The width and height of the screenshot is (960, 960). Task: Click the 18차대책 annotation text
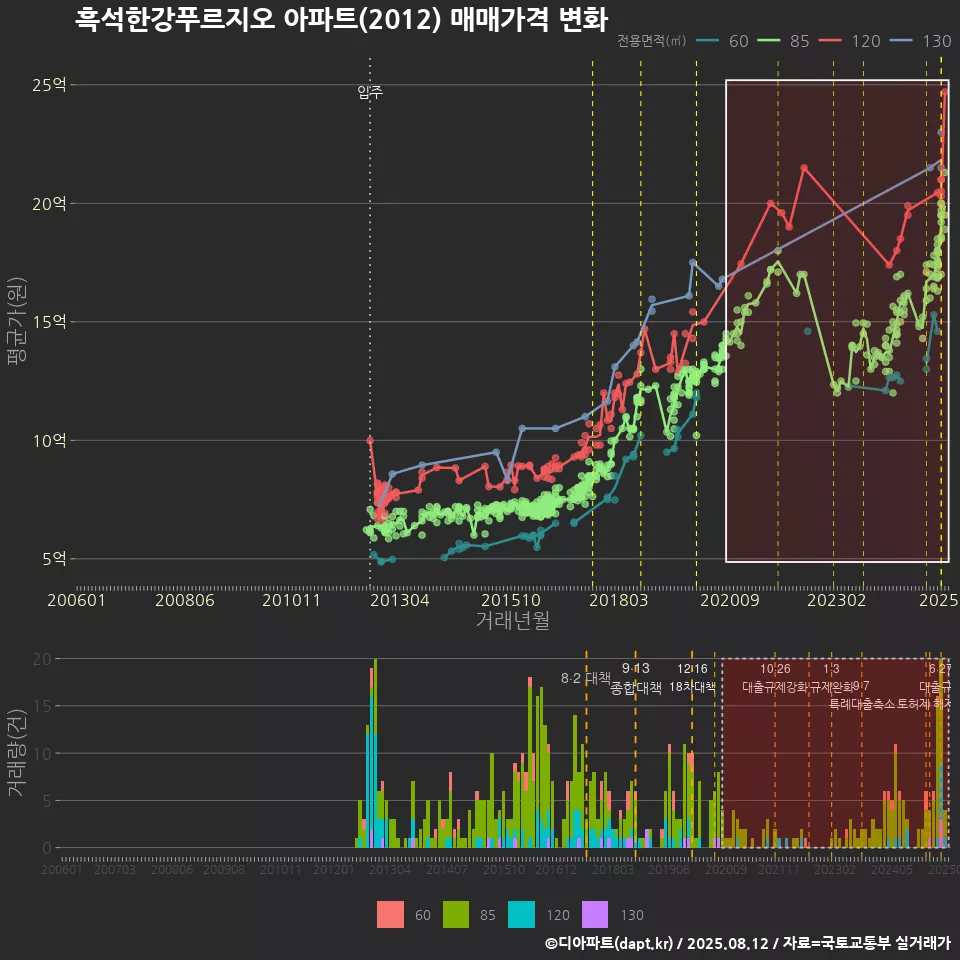692,687
